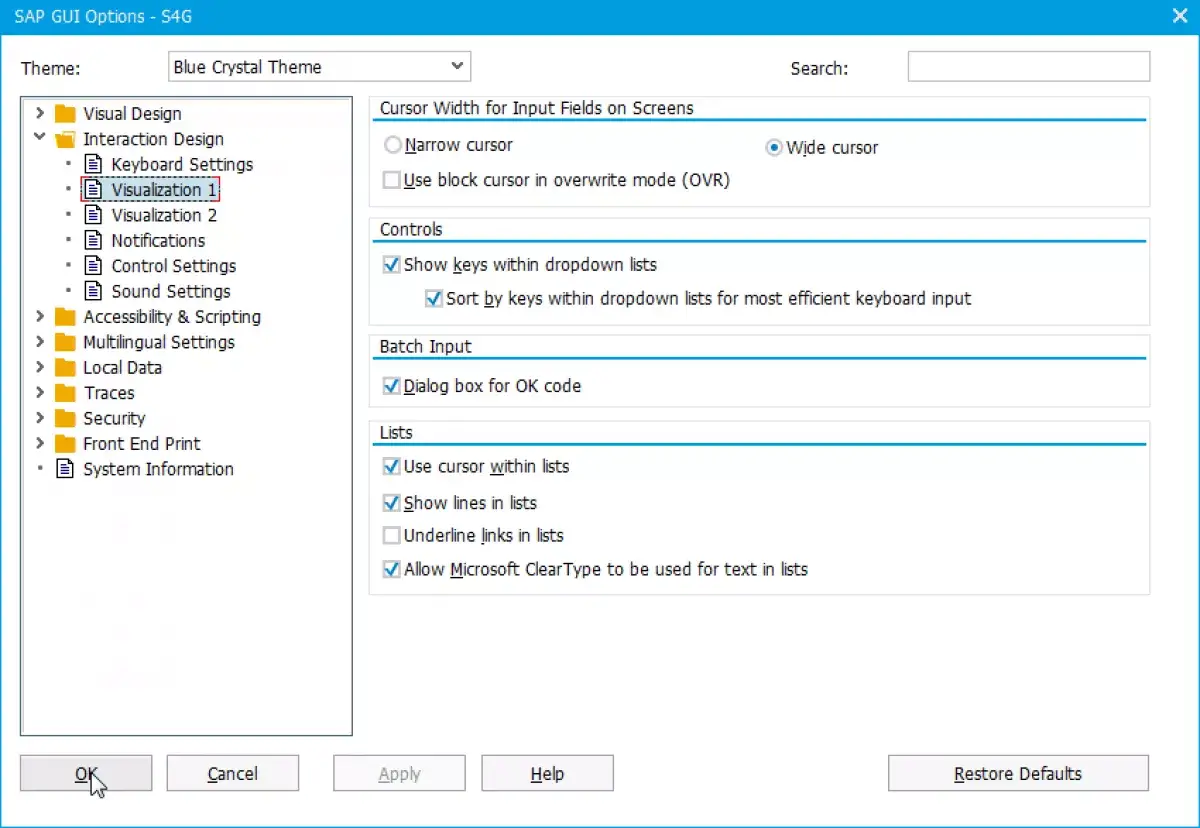Click the Keyboard Settings page icon
Viewport: 1200px width, 828px height.
(x=93, y=164)
